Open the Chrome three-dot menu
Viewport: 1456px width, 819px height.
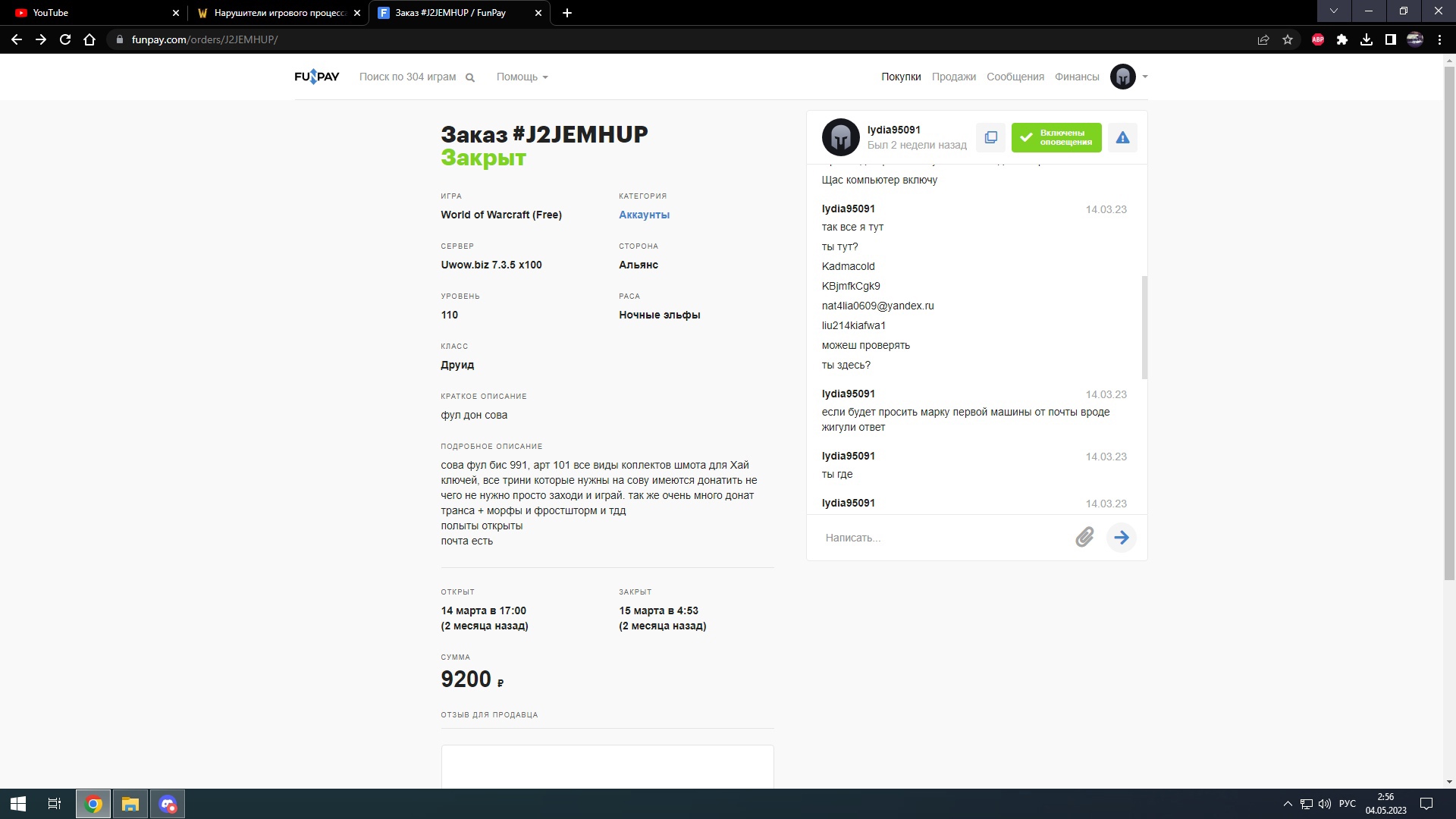pyautogui.click(x=1439, y=39)
